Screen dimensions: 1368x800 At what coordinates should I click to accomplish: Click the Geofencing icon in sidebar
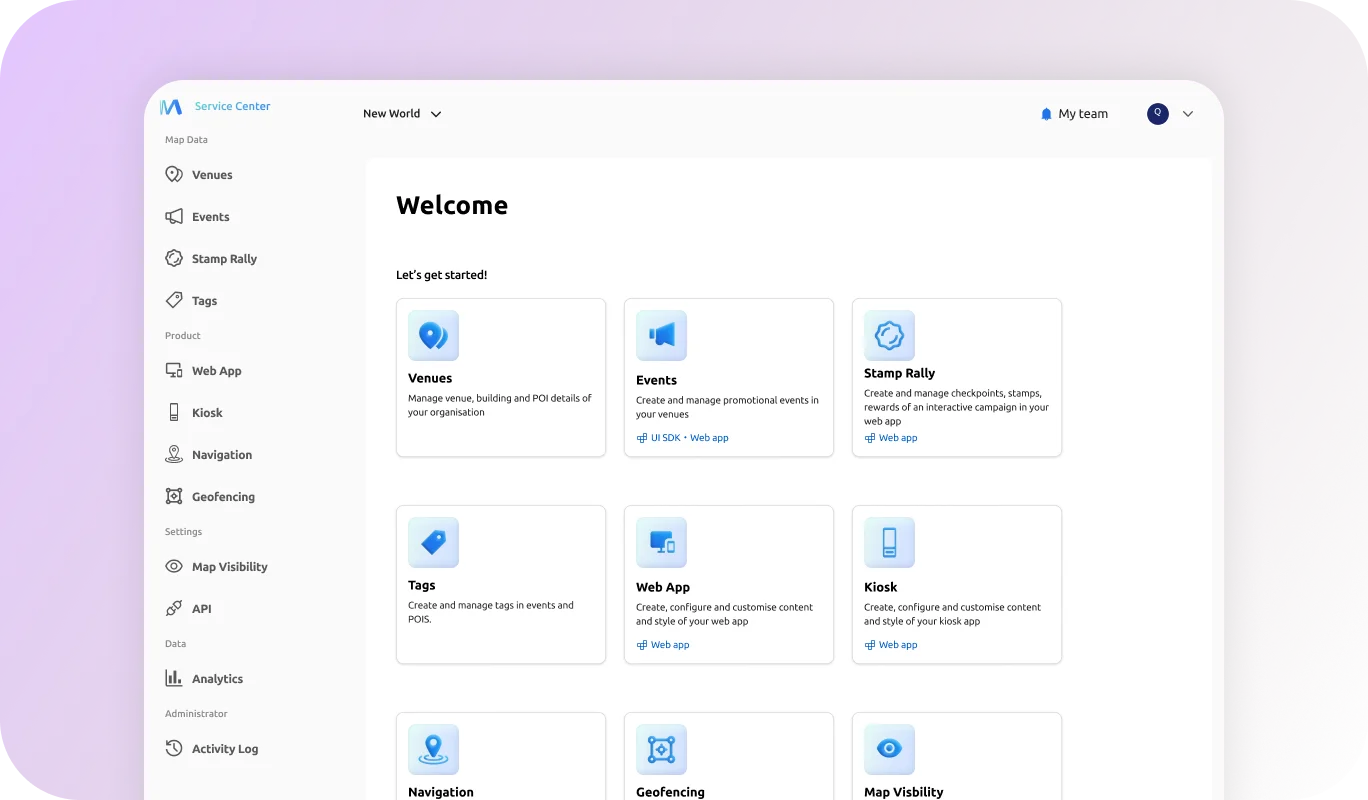[x=174, y=496]
